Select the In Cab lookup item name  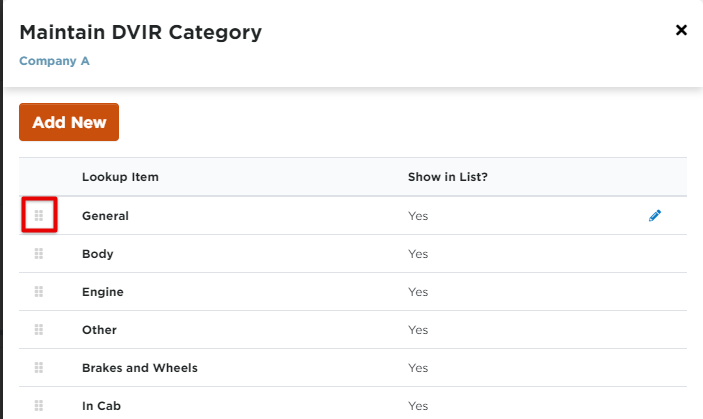(x=102, y=406)
